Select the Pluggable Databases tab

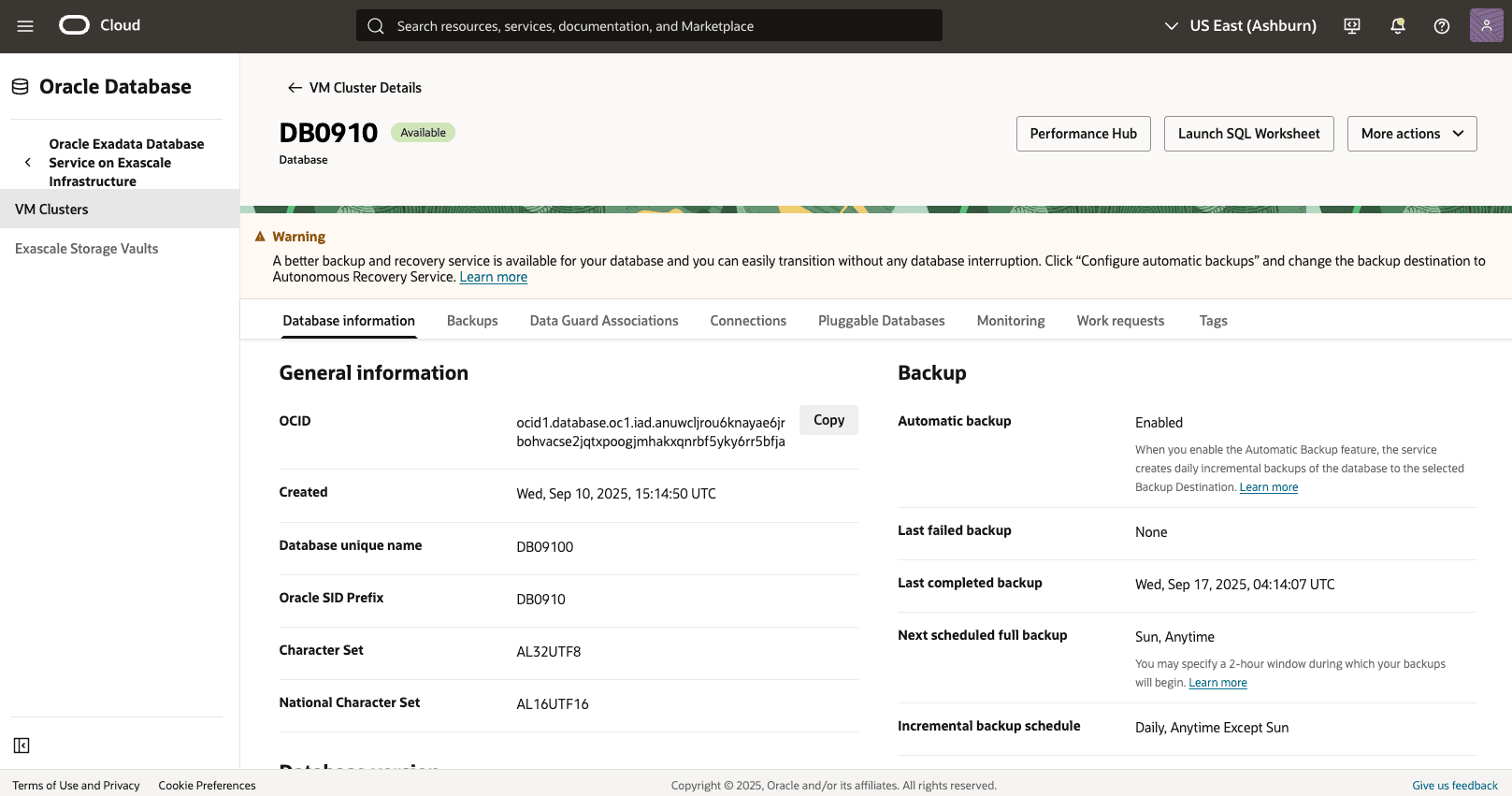pos(882,321)
